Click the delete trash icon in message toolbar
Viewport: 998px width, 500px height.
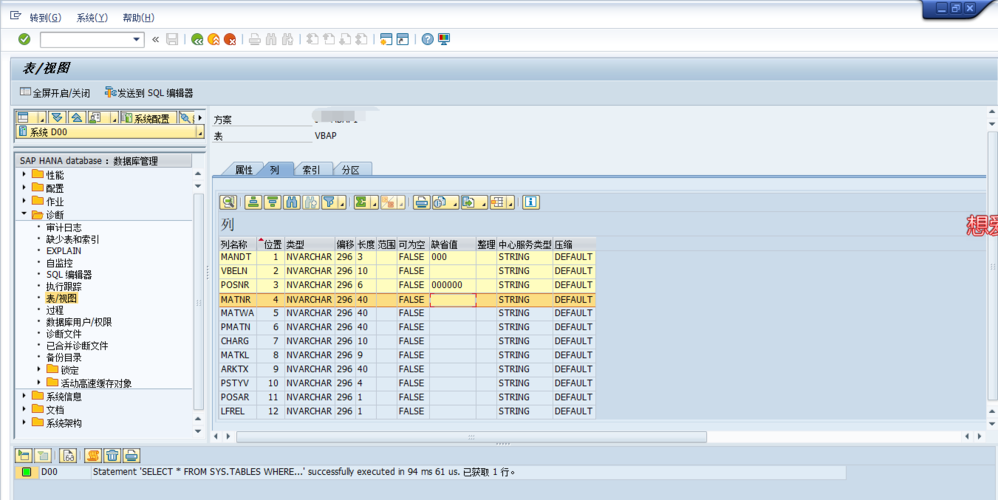coord(112,455)
